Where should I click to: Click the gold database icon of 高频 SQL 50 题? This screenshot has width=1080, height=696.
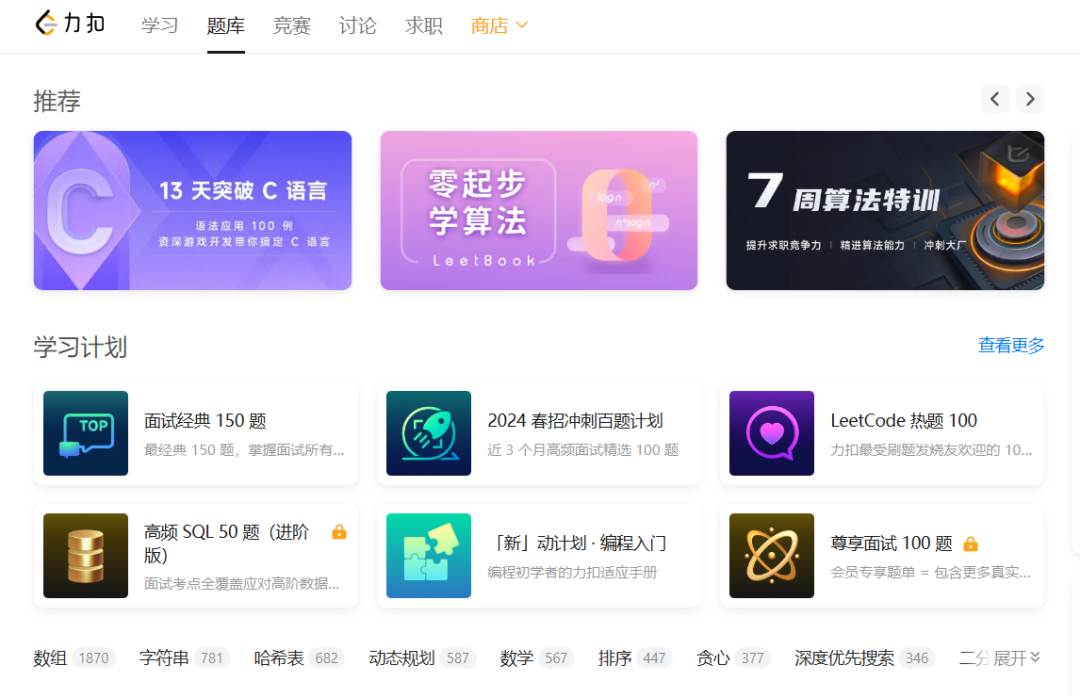[x=85, y=555]
